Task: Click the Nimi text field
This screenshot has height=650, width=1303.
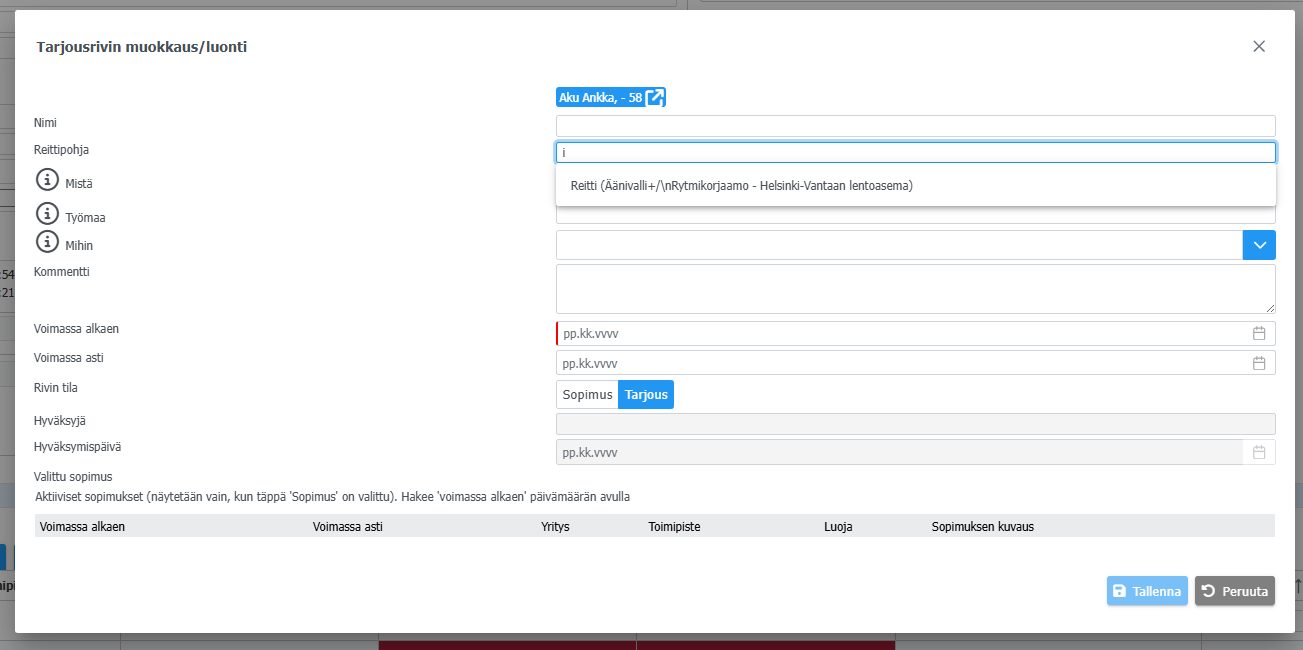Action: point(915,126)
